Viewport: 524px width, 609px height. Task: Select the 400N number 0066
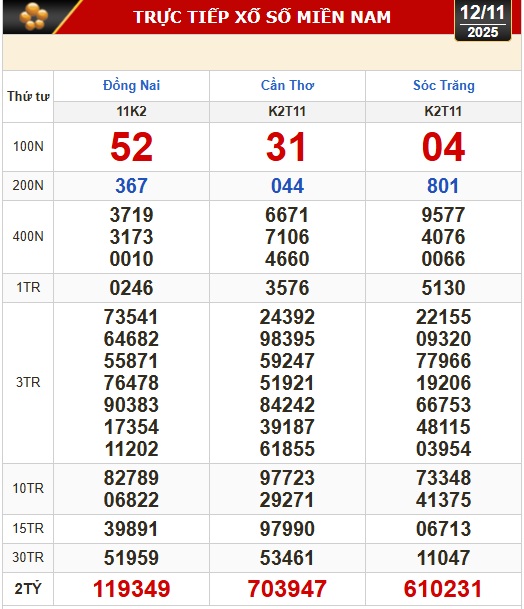[x=443, y=259]
